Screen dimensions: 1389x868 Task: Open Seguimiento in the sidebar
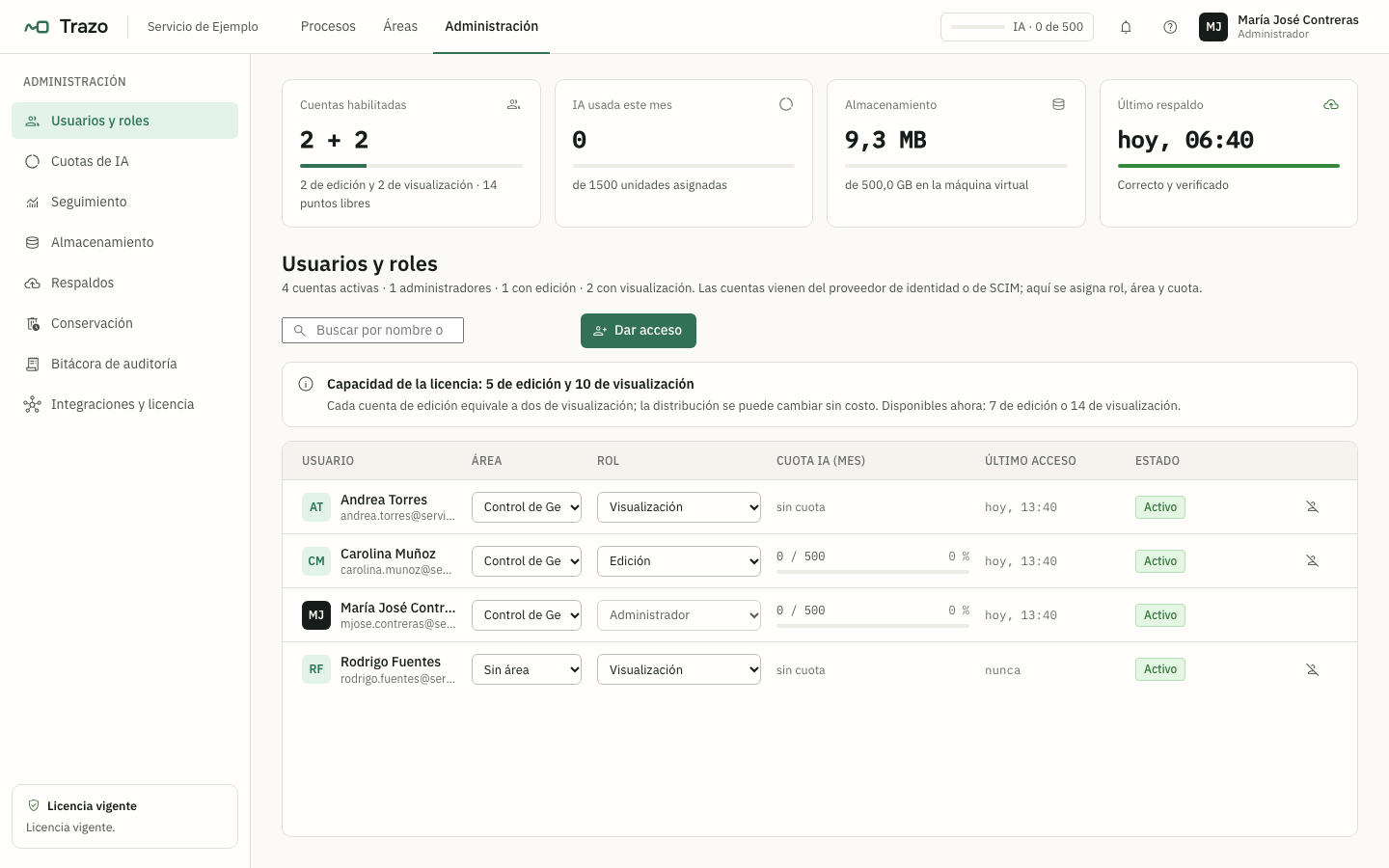pyautogui.click(x=124, y=202)
